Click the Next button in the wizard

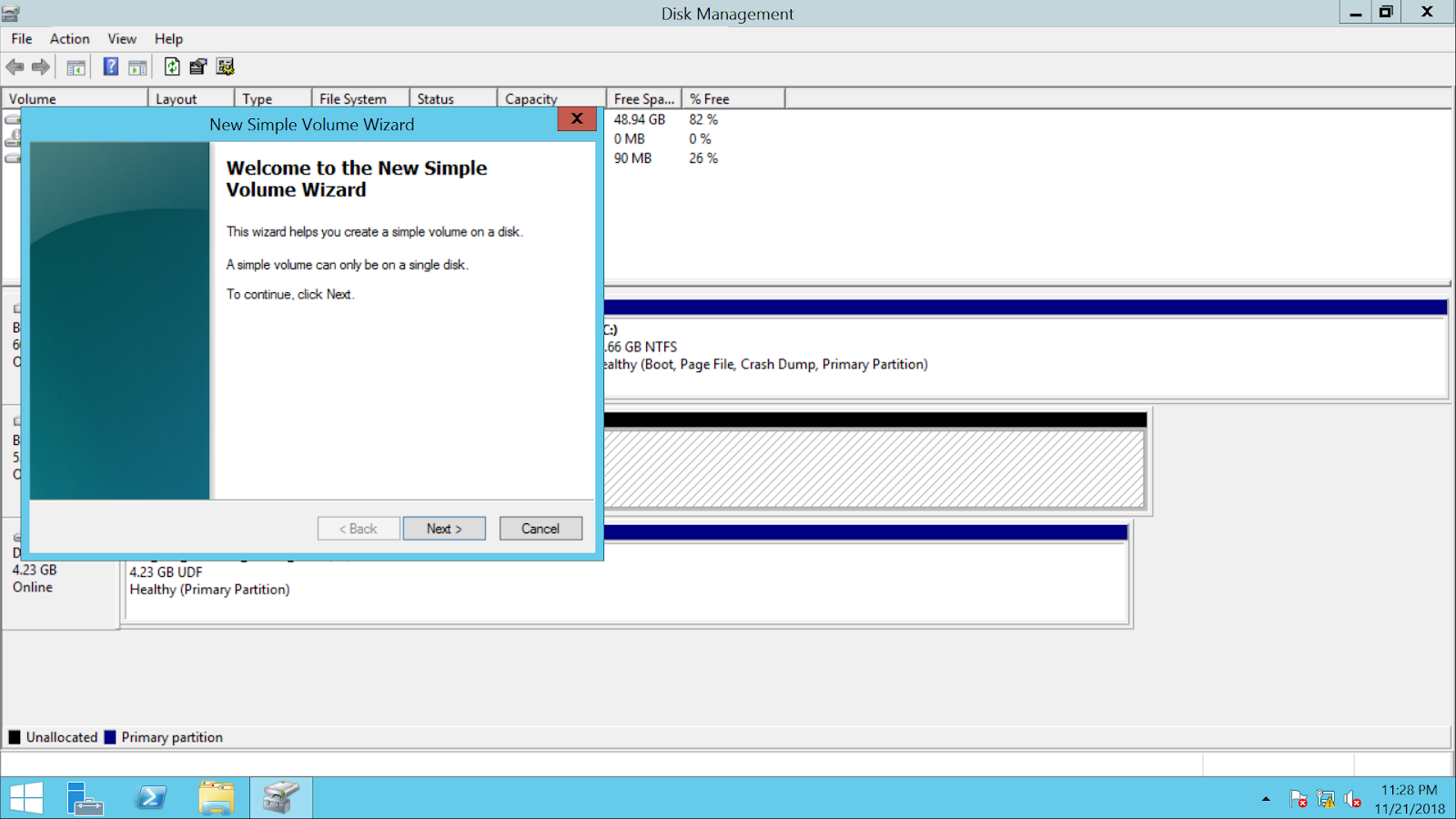[x=444, y=528]
